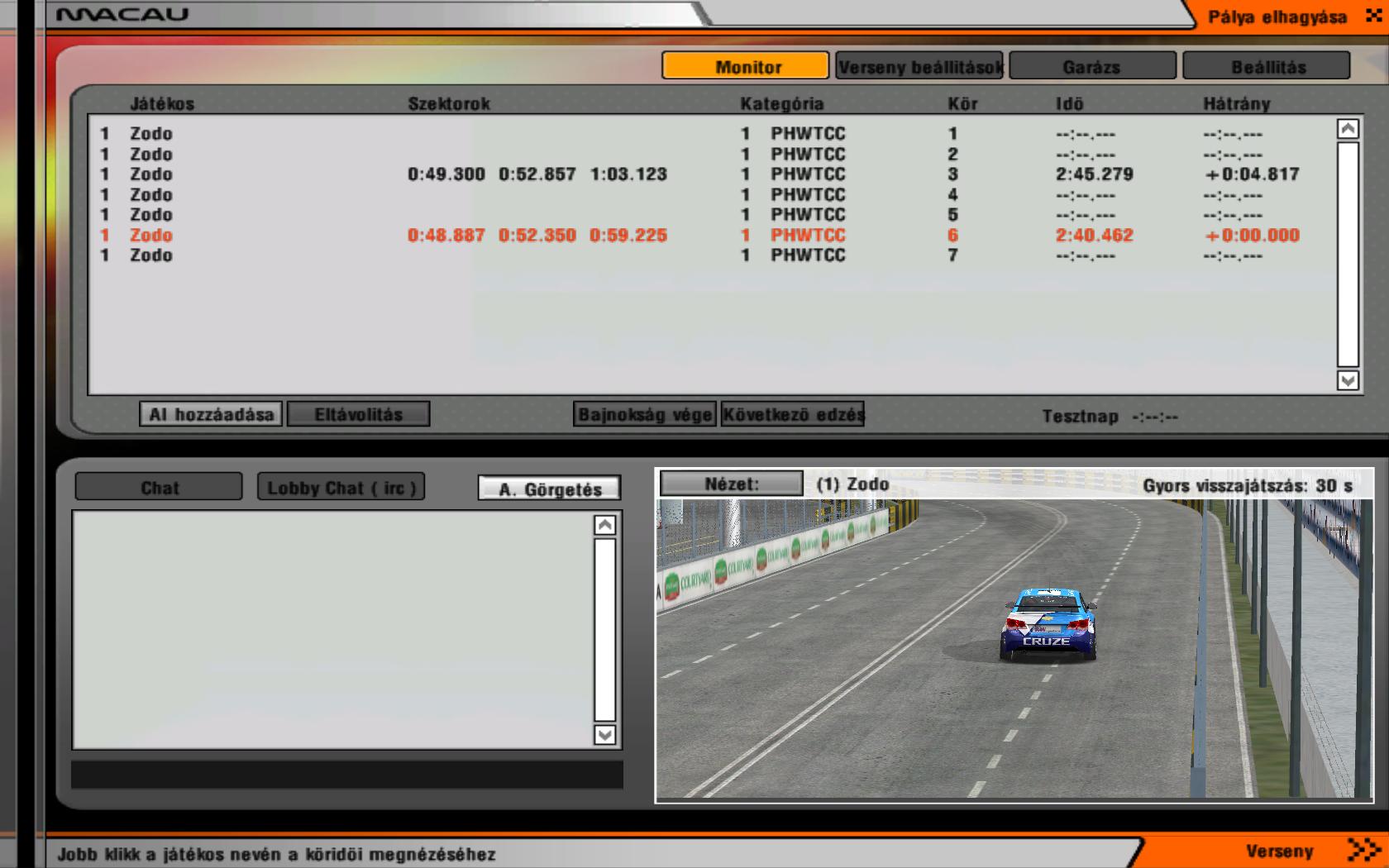Select Zodo row for lap 1
The width and height of the screenshot is (1389, 868).
(x=711, y=133)
